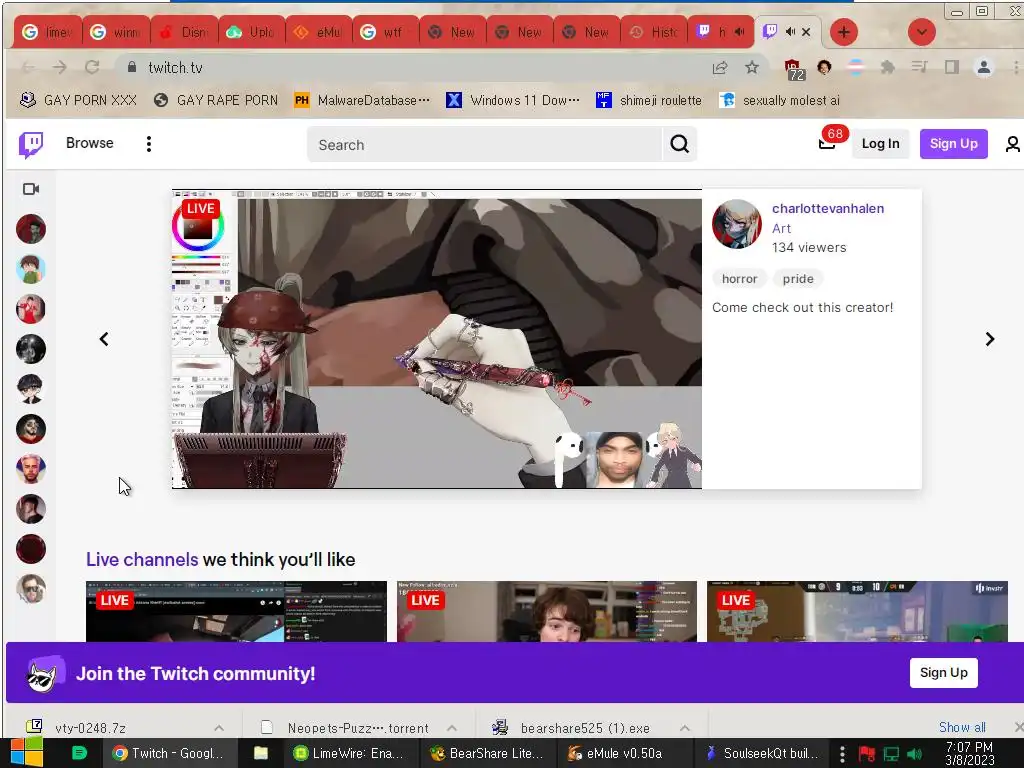Open SoulseekQt from the taskbar
The image size is (1024, 768).
(x=762, y=753)
